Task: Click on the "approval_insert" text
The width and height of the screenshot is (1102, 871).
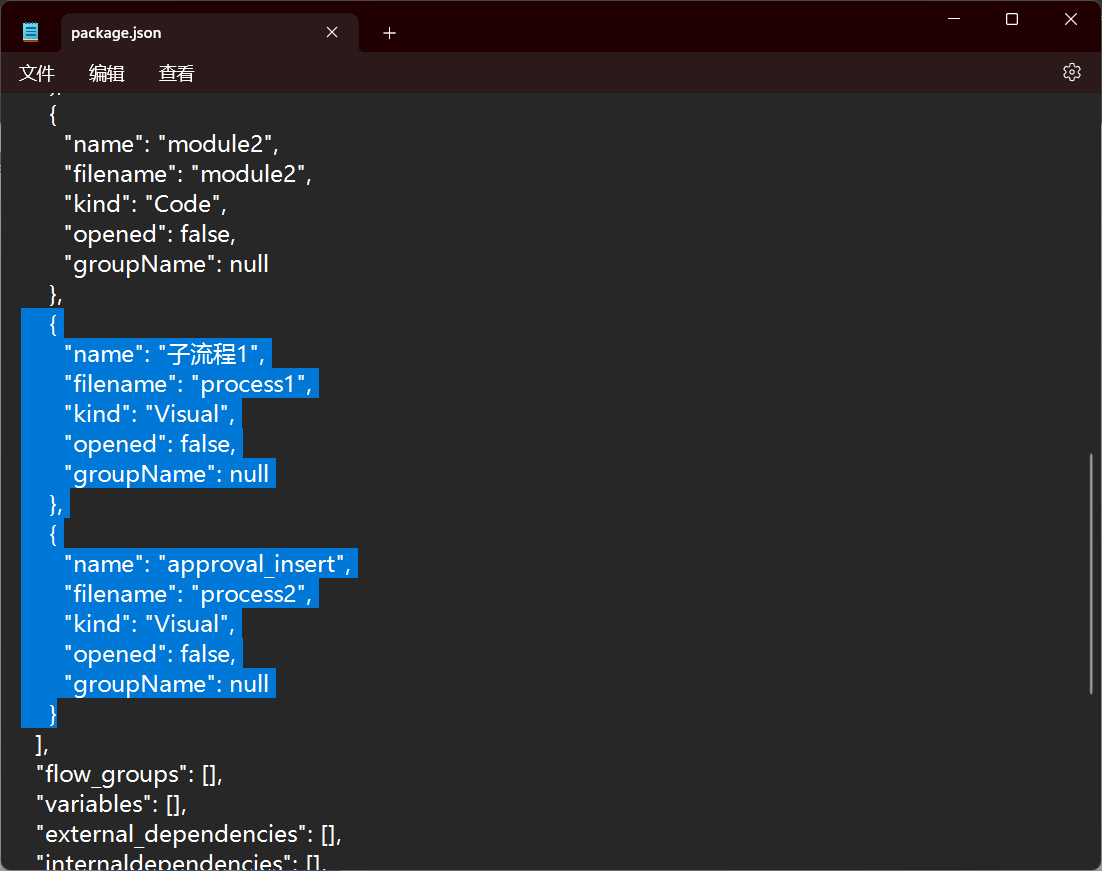Action: pos(251,564)
